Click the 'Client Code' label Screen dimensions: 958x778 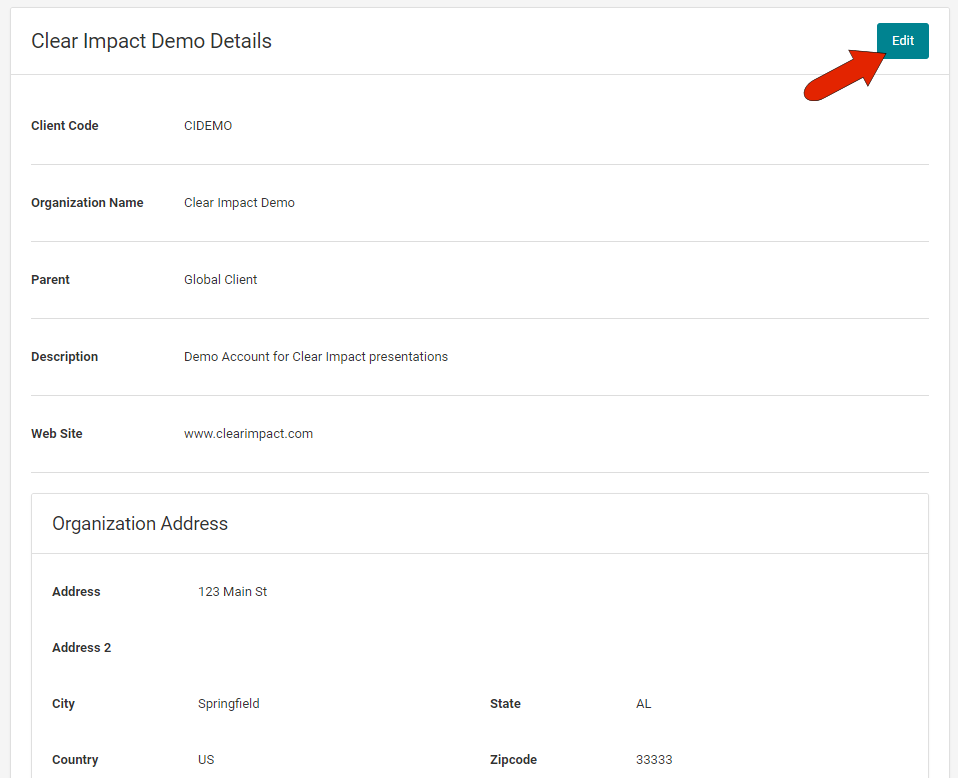pyautogui.click(x=65, y=125)
